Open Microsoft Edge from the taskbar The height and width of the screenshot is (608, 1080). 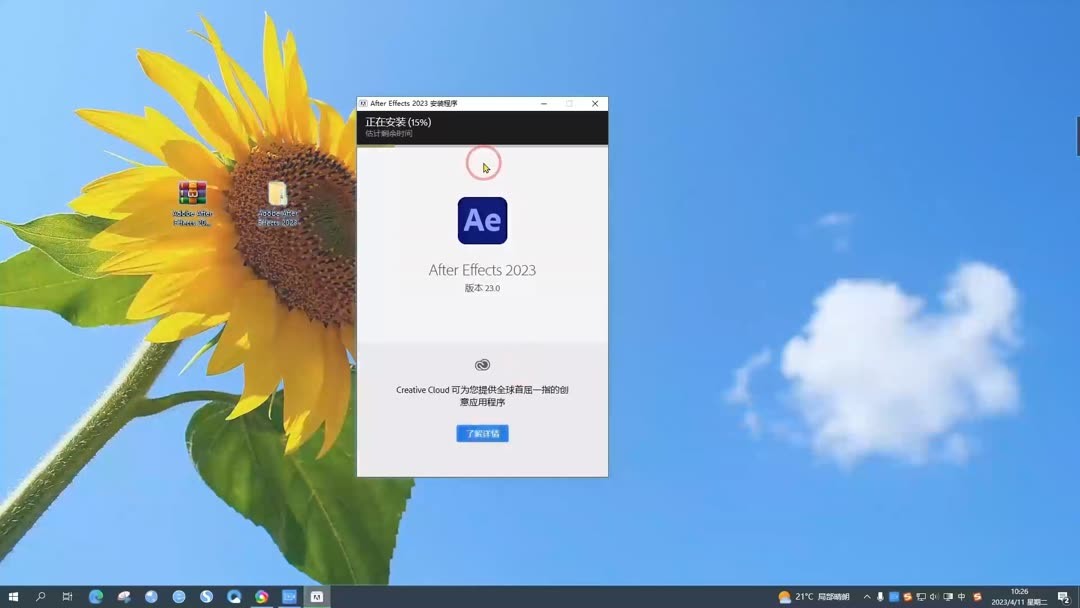pos(95,597)
